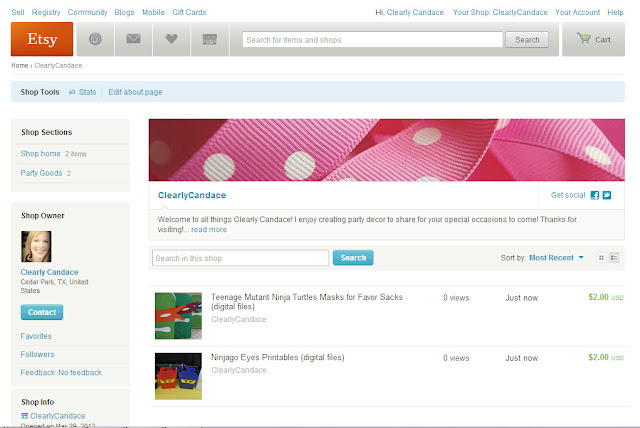Focus the Search for items and shops field
The width and height of the screenshot is (640, 428).
point(373,40)
